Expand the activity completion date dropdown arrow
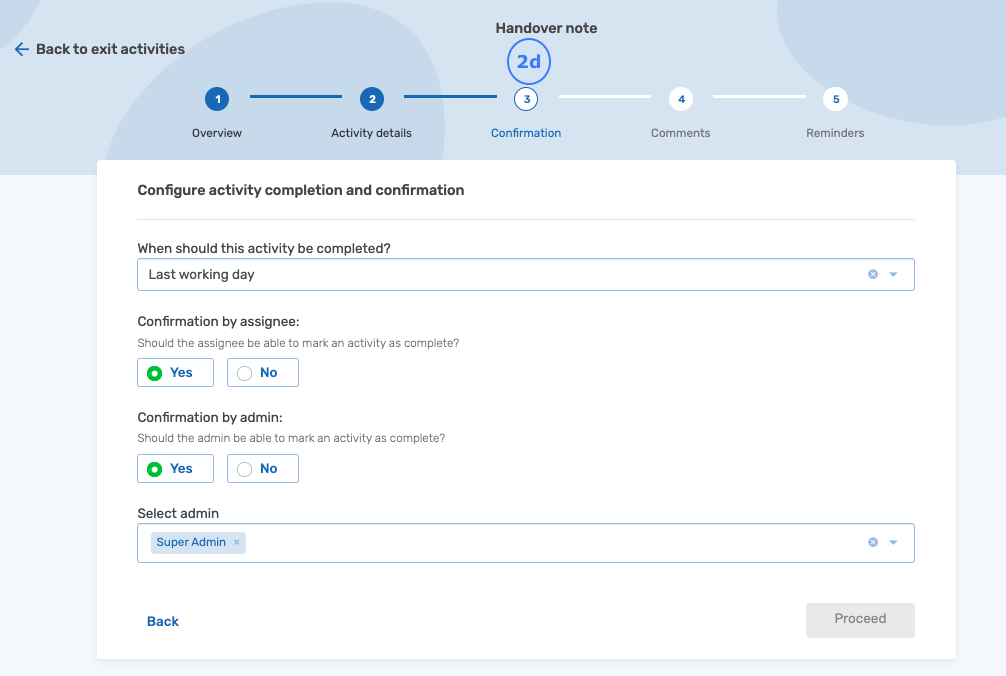1006x676 pixels. (894, 274)
